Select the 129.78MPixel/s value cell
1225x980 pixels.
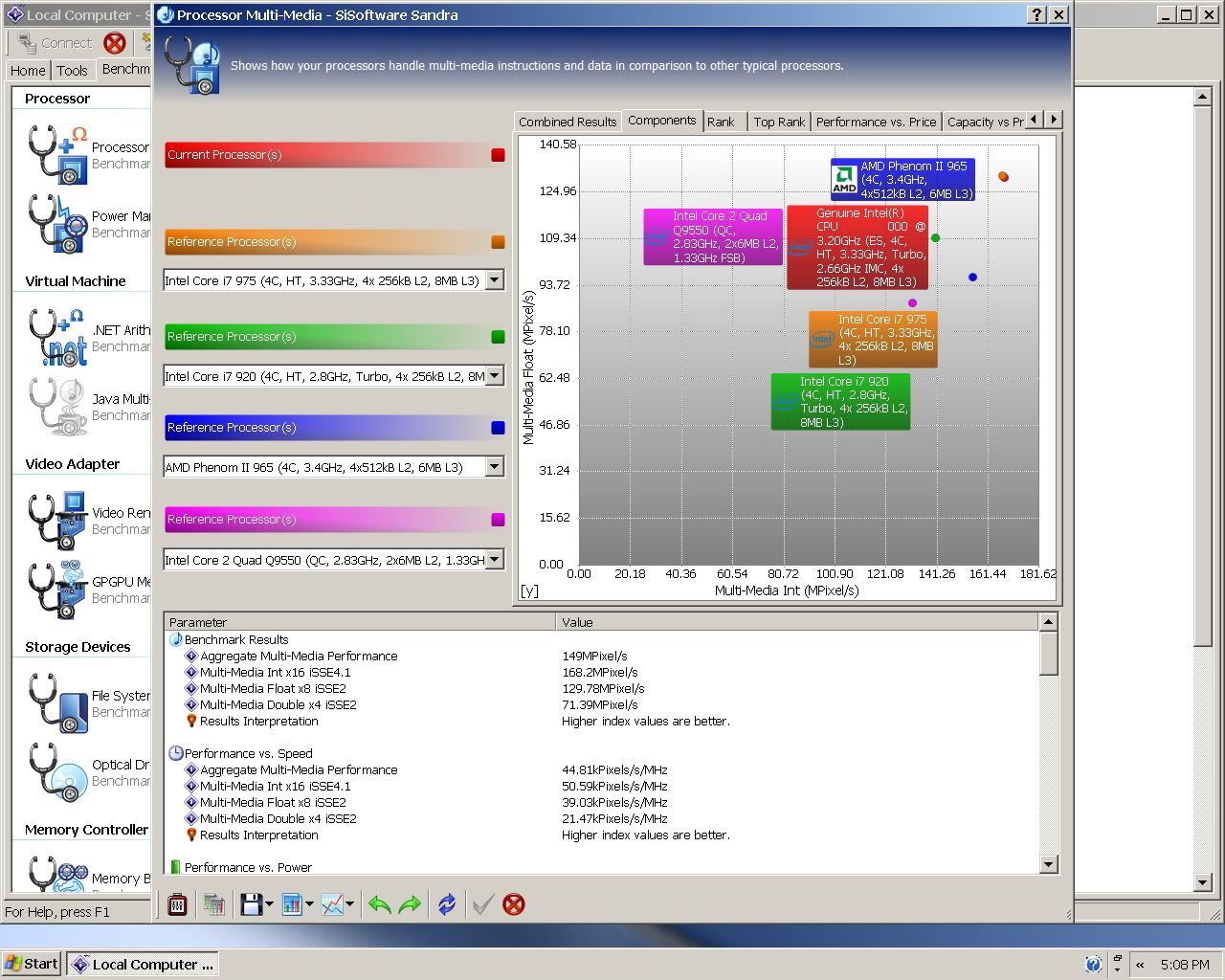tap(603, 688)
